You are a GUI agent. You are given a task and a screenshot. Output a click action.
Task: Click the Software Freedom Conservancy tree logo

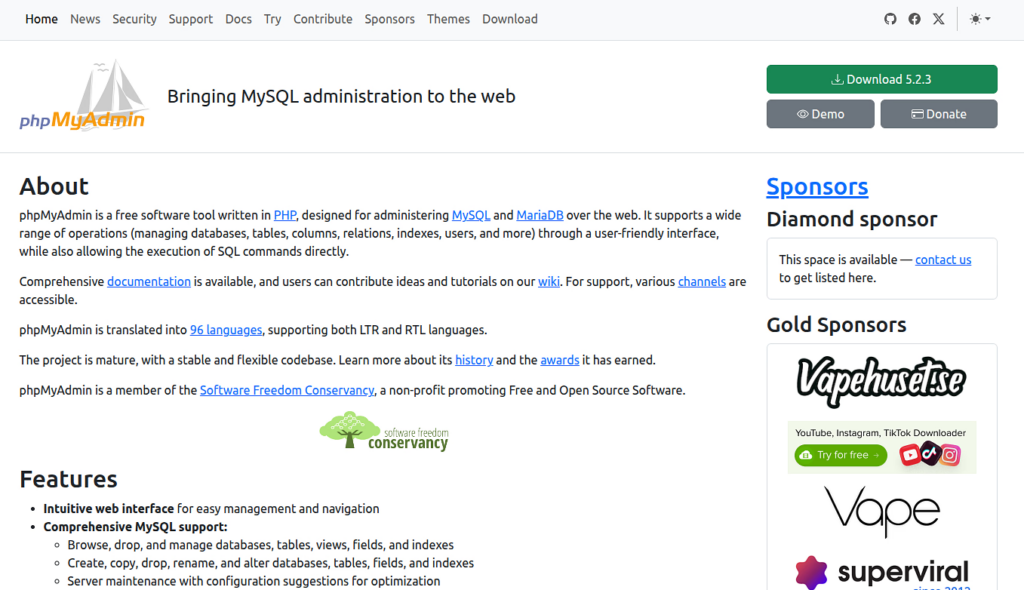point(384,432)
